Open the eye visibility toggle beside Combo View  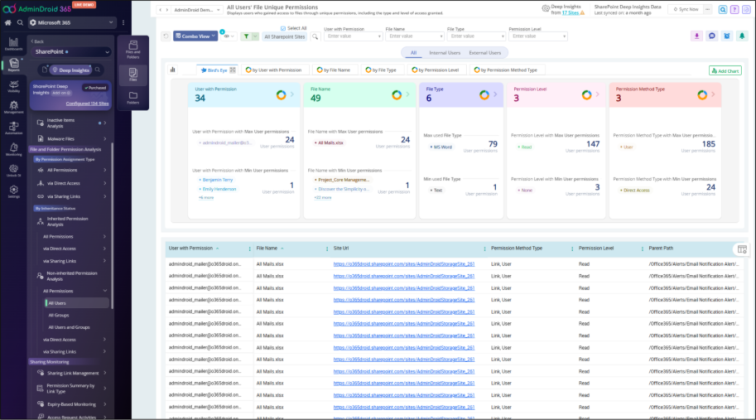(x=228, y=36)
